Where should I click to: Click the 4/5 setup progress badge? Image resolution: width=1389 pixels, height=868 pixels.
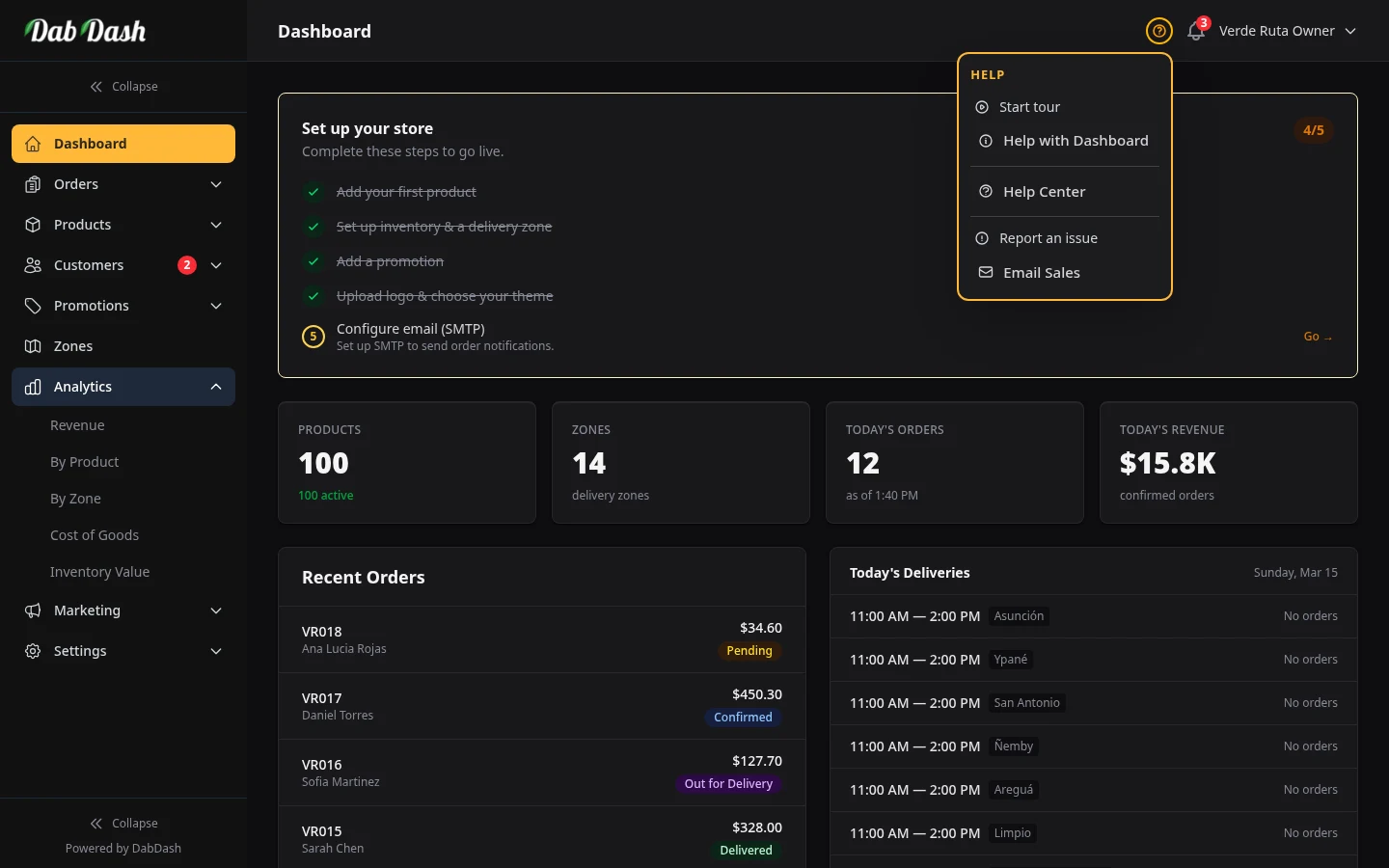tap(1314, 130)
